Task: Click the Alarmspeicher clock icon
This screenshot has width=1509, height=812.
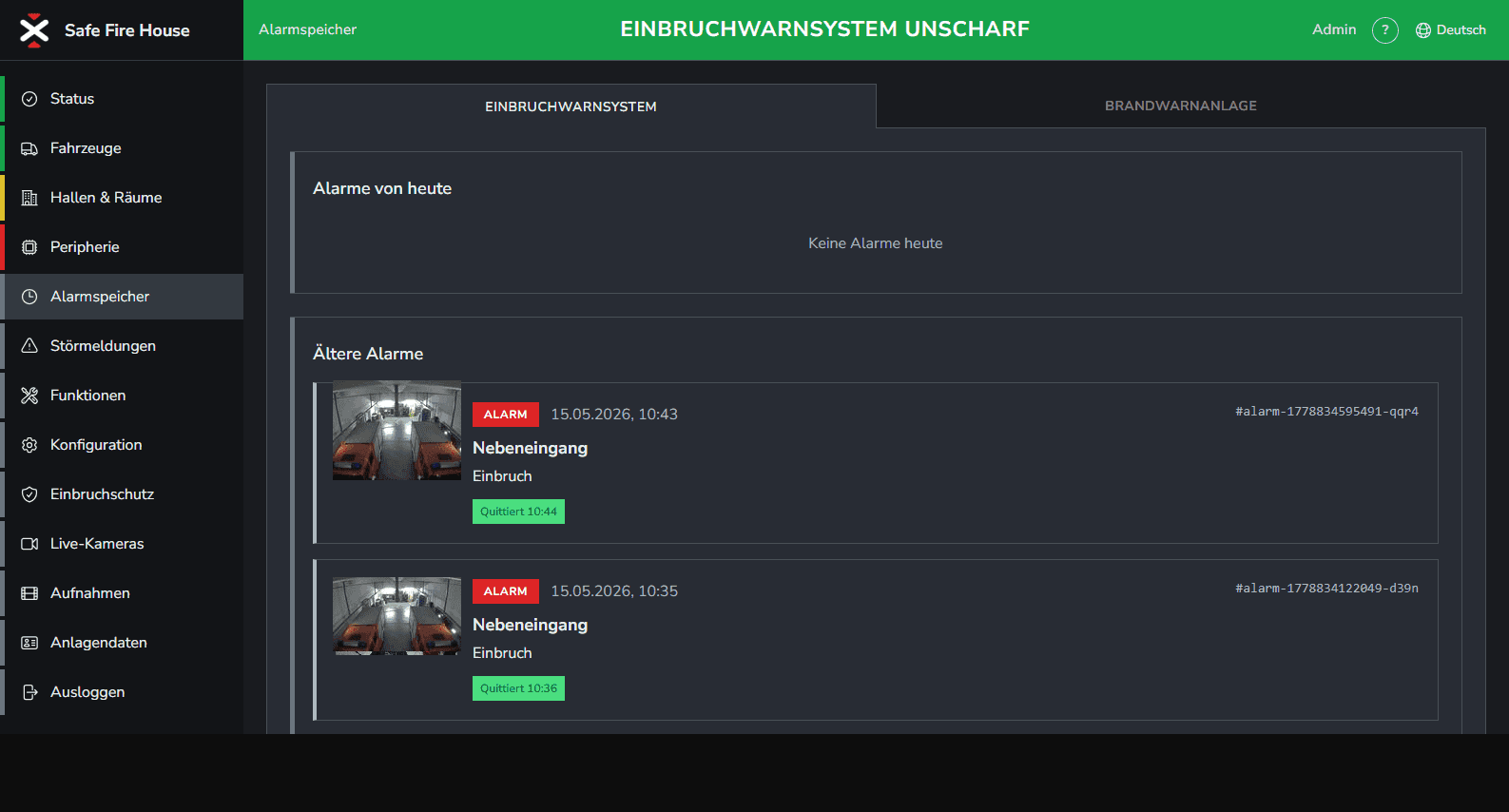Action: coord(29,297)
